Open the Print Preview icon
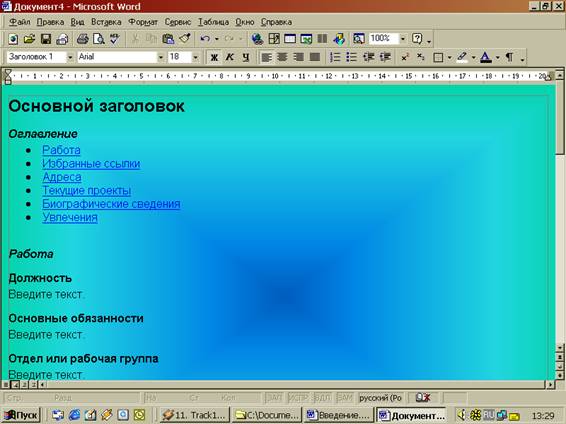This screenshot has width=566, height=424. (99, 39)
